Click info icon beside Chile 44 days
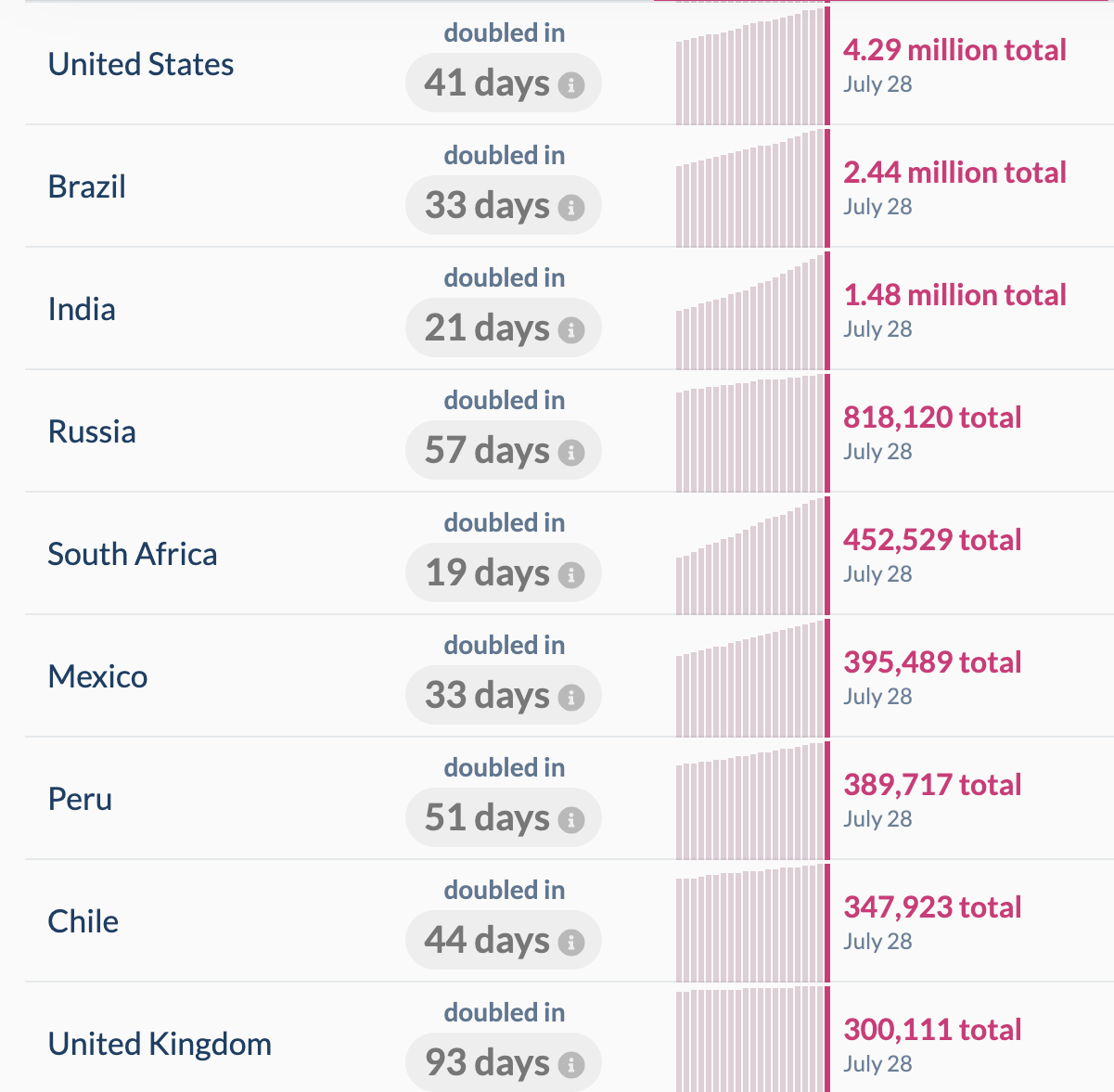The width and height of the screenshot is (1114, 1092). [x=571, y=943]
